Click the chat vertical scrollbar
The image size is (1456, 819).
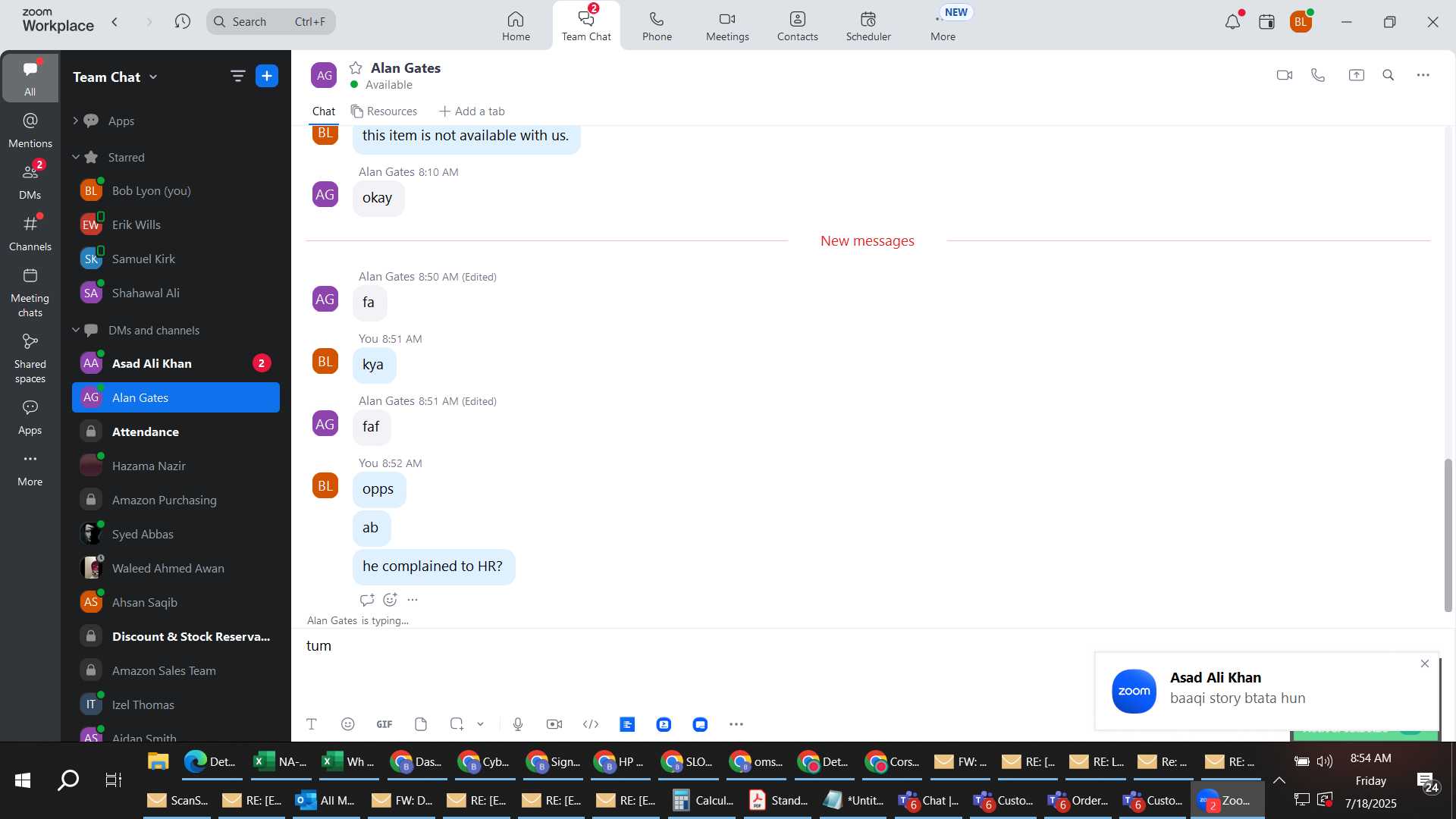pos(1448,535)
